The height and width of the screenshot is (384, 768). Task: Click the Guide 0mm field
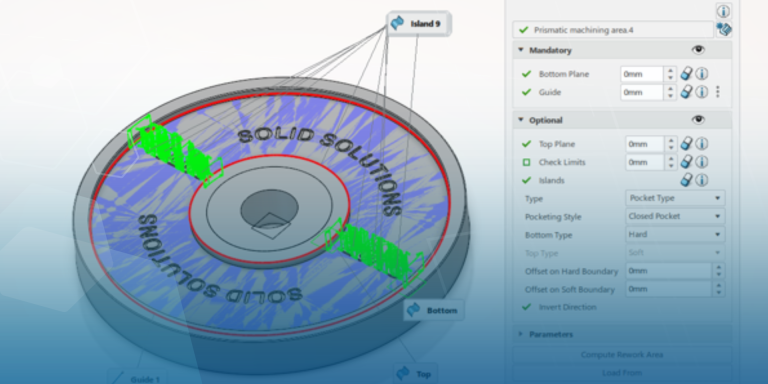point(642,92)
